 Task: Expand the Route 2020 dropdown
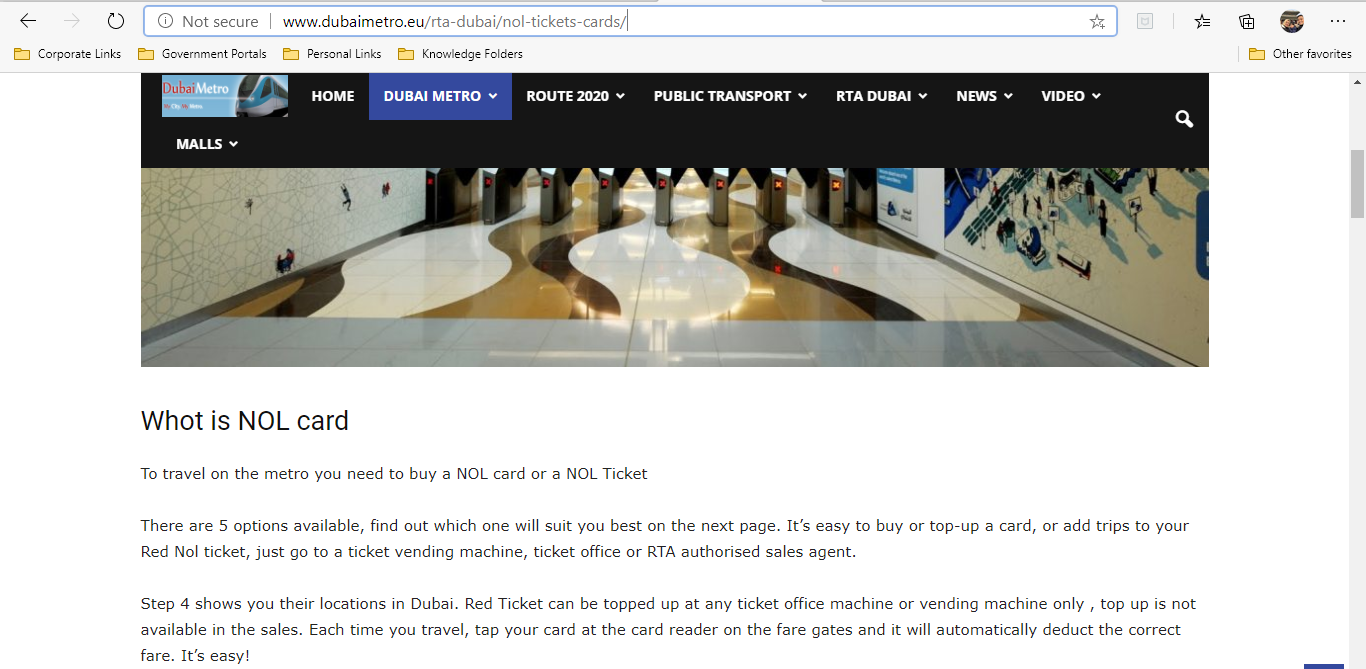[x=576, y=96]
